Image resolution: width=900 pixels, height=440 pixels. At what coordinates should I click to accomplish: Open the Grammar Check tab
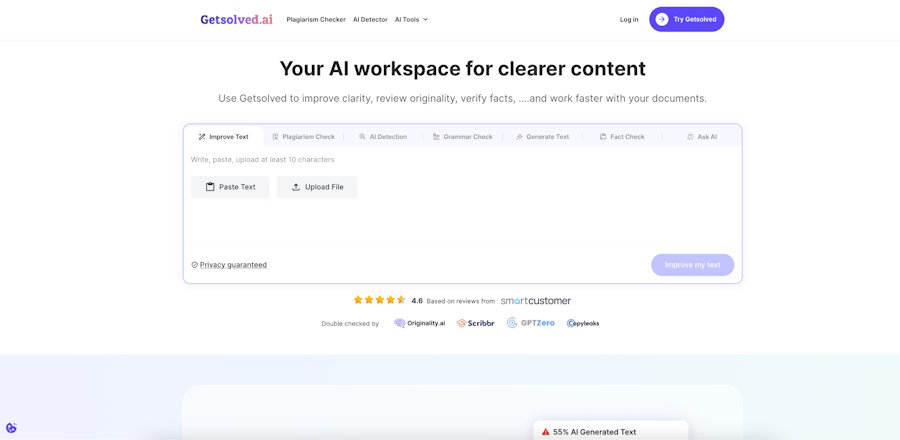pyautogui.click(x=463, y=137)
